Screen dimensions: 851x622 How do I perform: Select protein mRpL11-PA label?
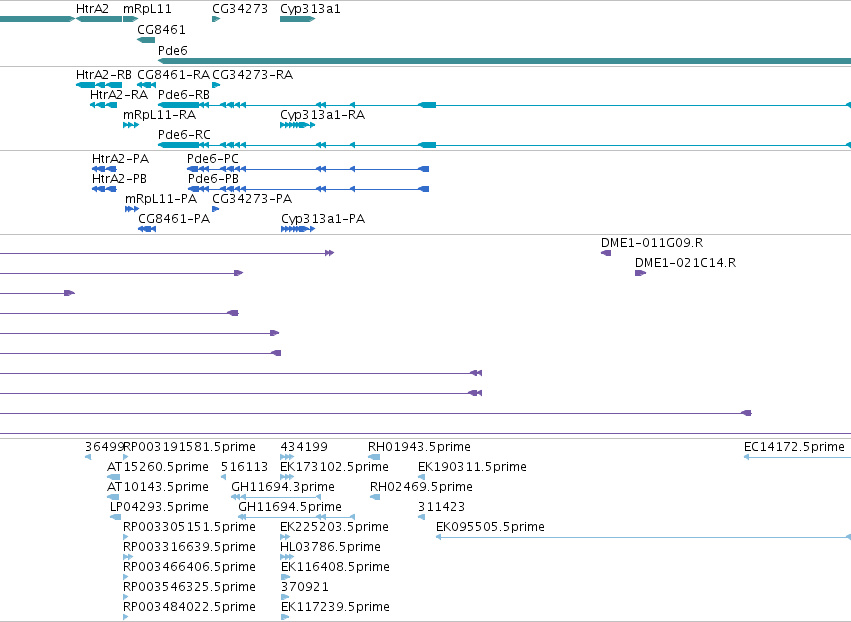click(161, 199)
